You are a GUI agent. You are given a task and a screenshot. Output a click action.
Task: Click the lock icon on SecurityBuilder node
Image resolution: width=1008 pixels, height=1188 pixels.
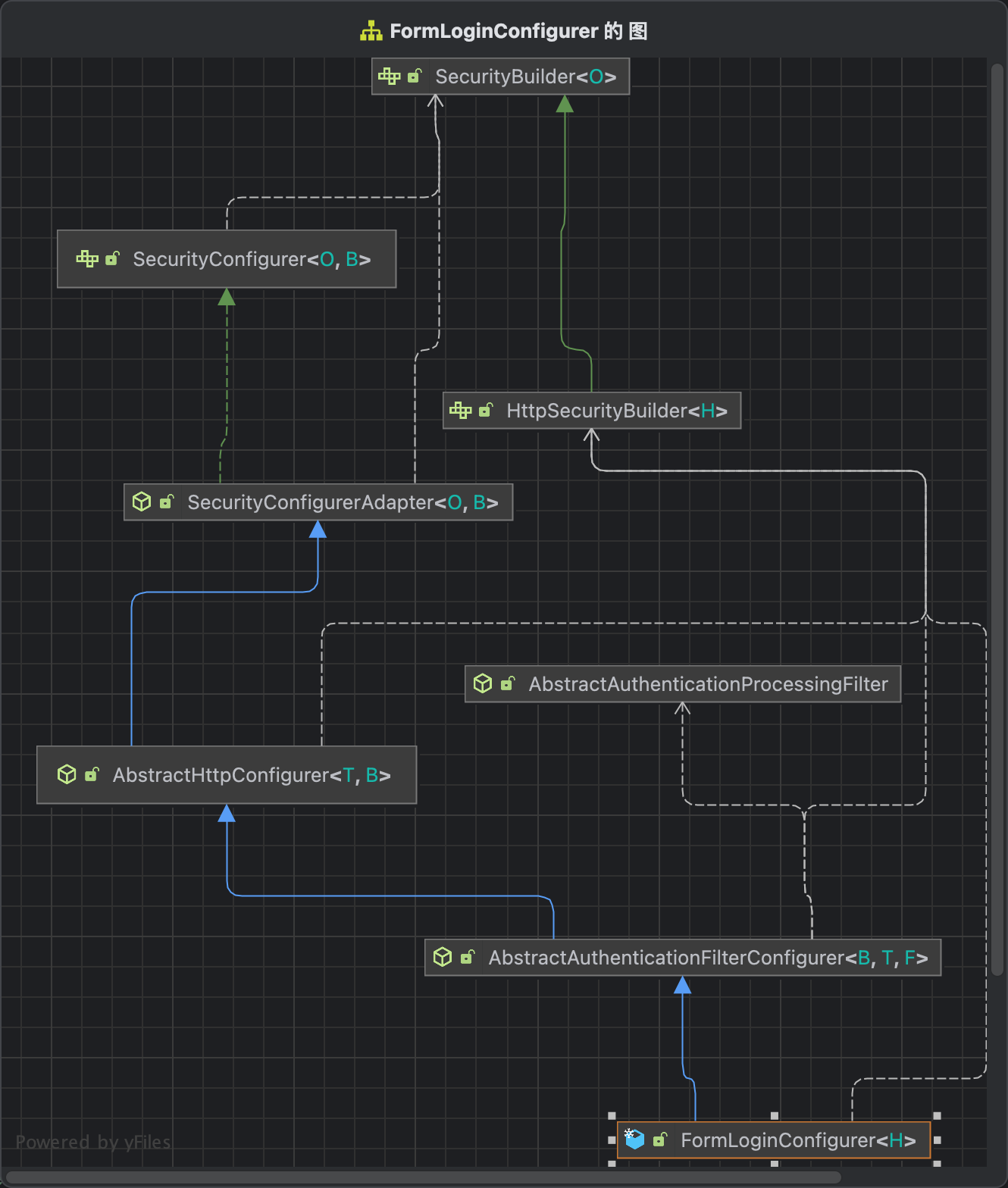tap(415, 77)
